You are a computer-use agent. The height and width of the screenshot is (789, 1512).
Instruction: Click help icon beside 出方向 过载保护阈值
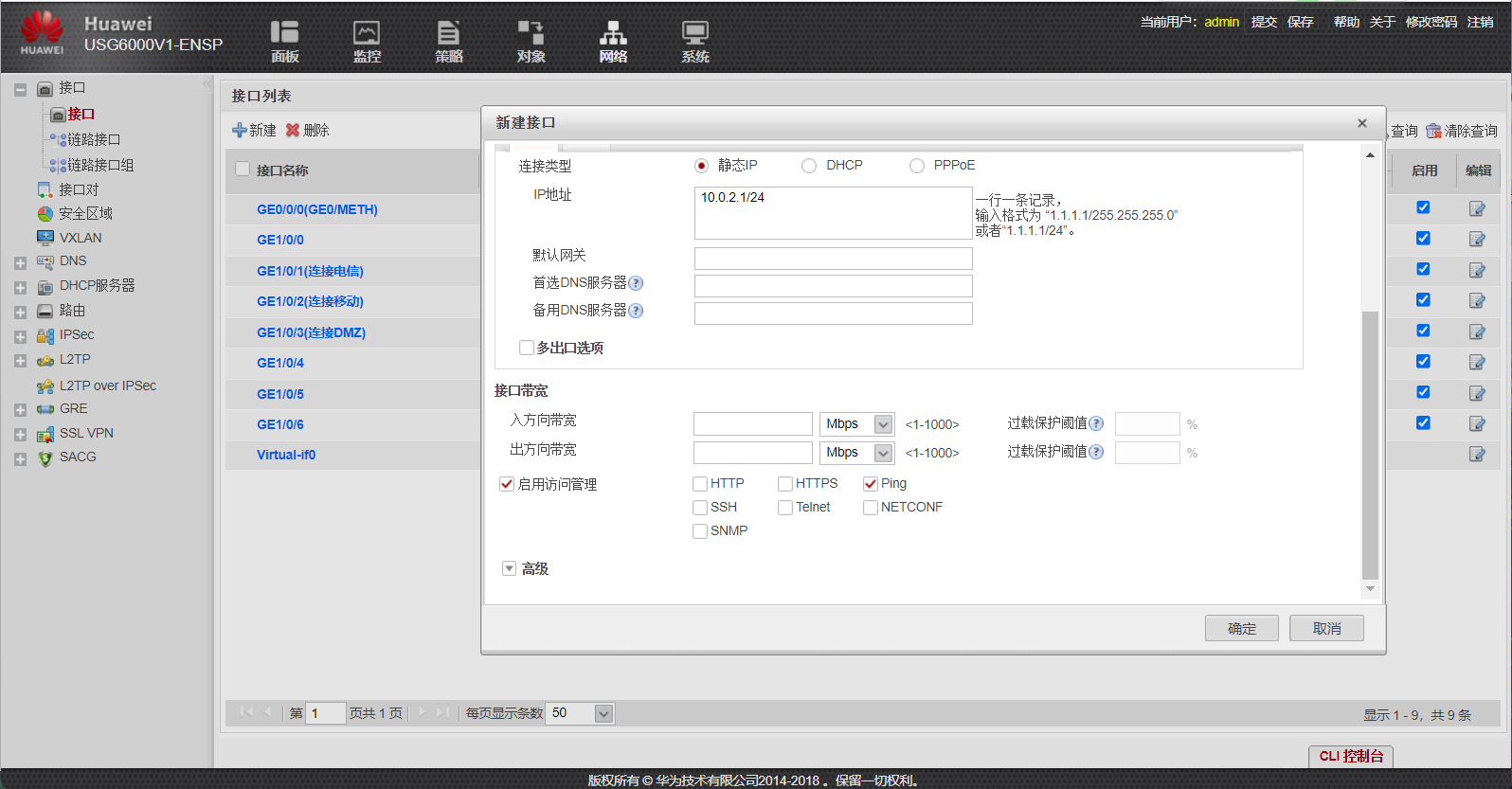[x=1096, y=452]
